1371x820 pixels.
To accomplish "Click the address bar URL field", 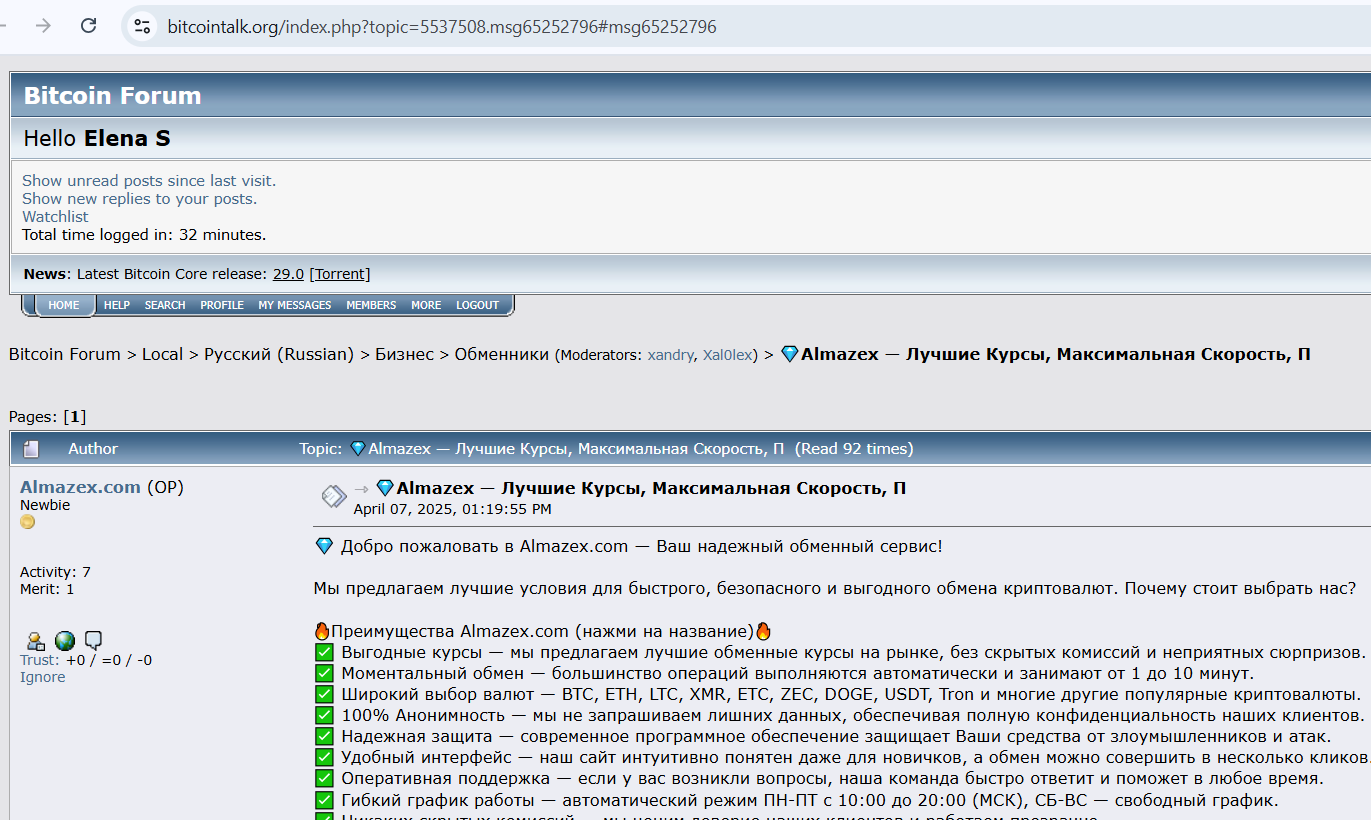I will [x=441, y=27].
